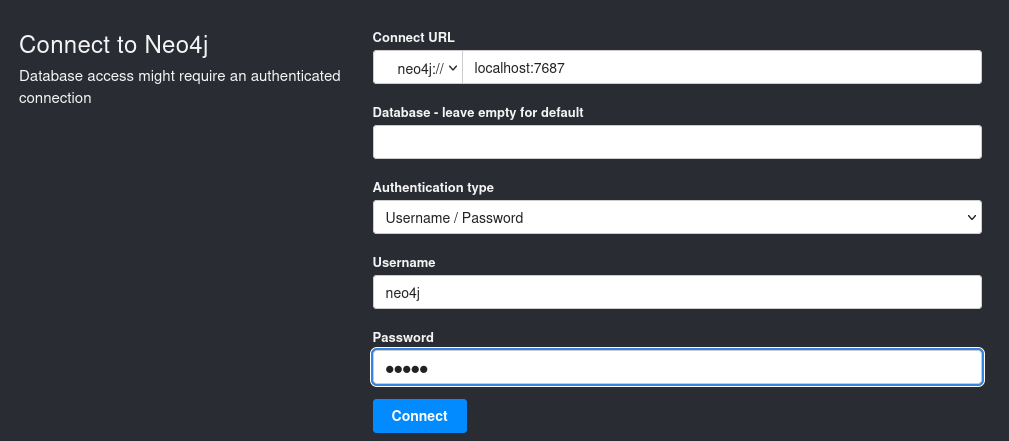Focus the Username input containing neo4j
The width and height of the screenshot is (1009, 441).
click(x=677, y=292)
